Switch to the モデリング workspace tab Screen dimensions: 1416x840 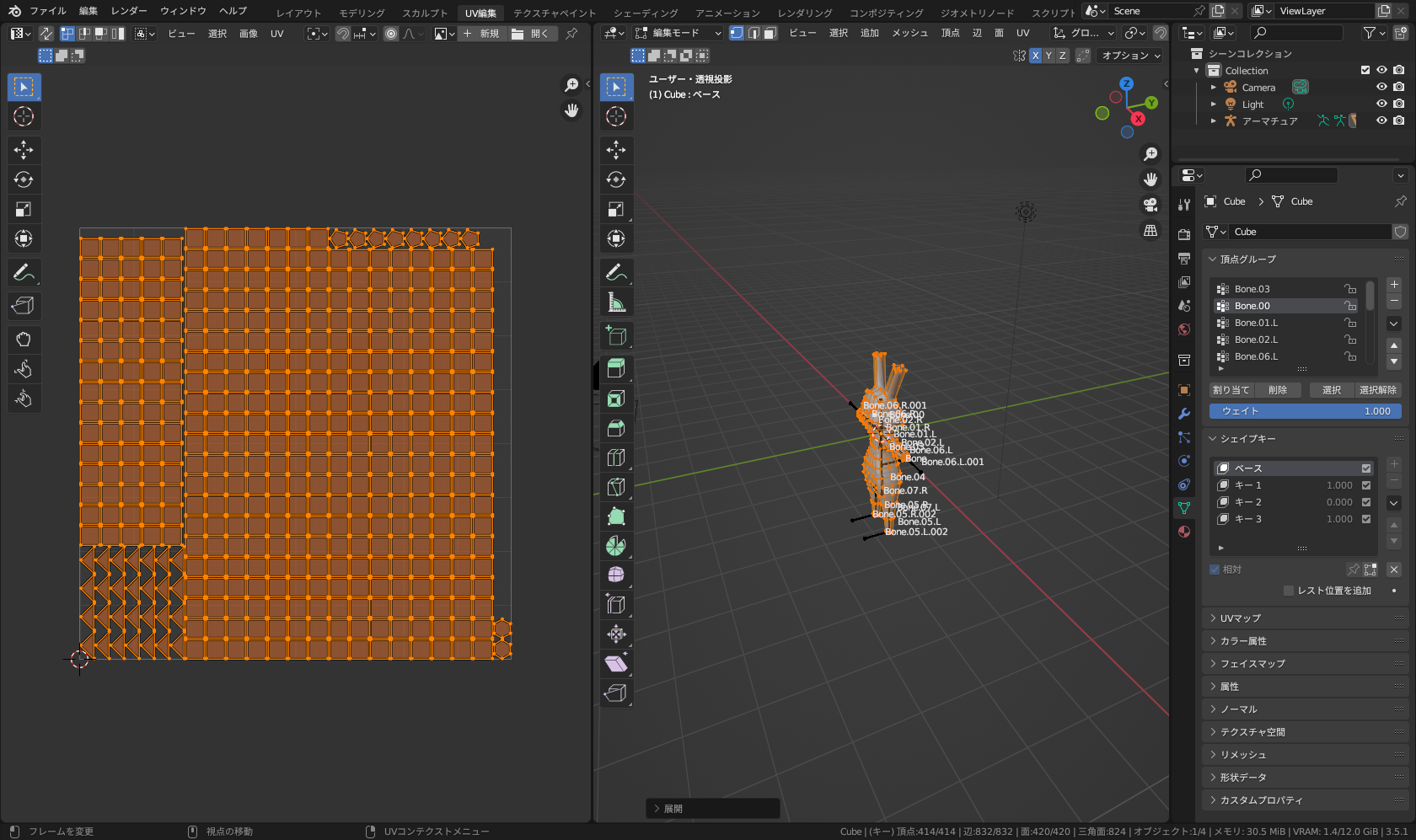362,13
